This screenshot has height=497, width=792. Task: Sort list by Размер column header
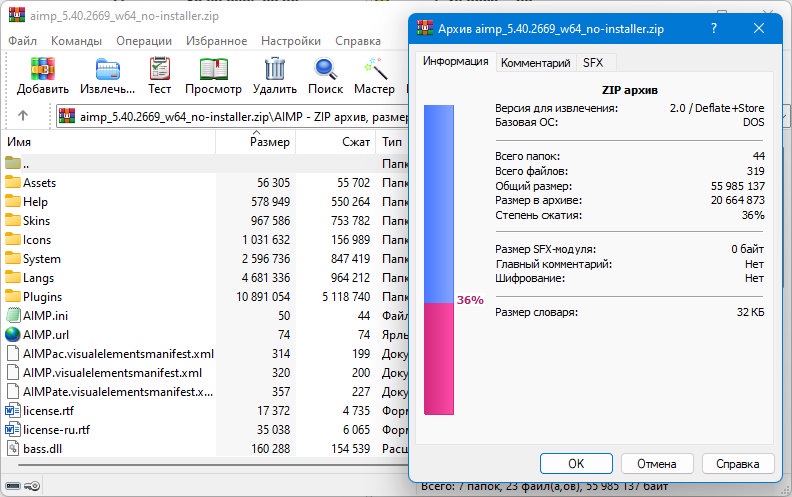pyautogui.click(x=256, y=142)
